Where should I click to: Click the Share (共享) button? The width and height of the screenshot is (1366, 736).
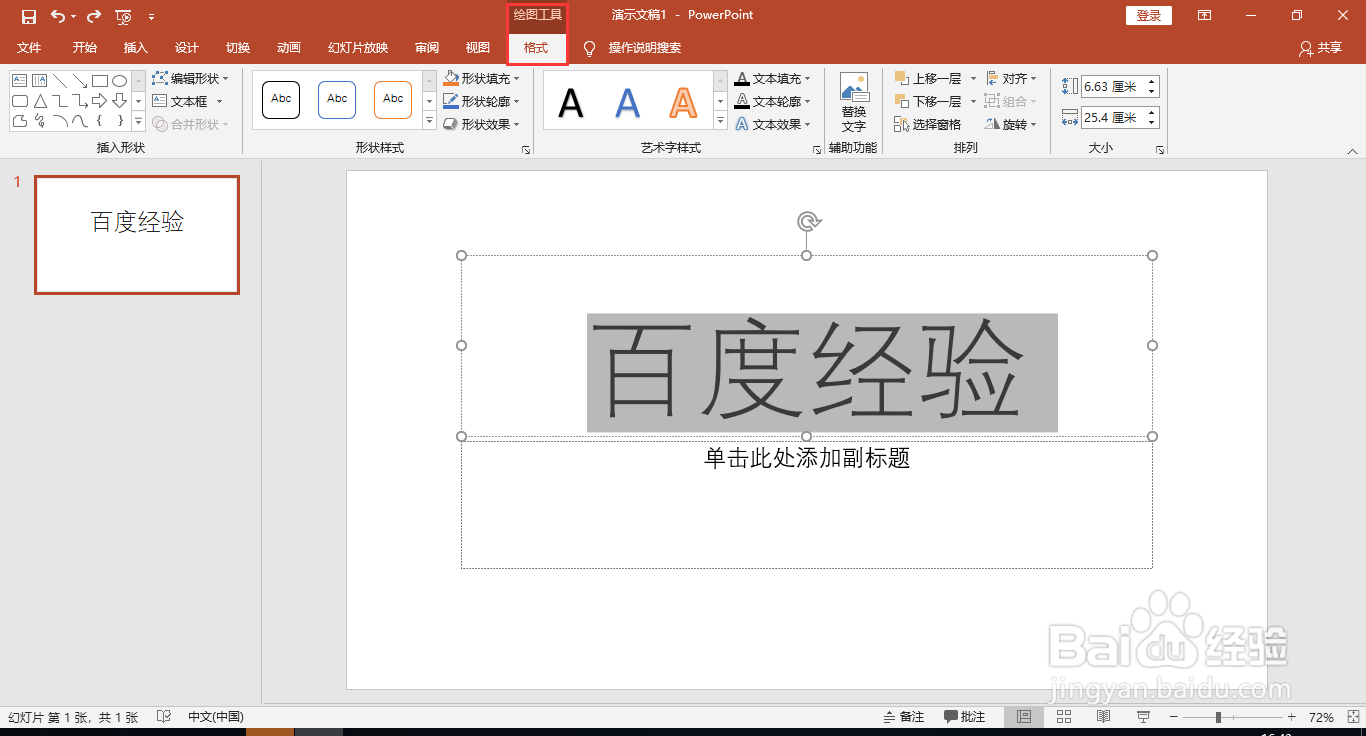1321,48
